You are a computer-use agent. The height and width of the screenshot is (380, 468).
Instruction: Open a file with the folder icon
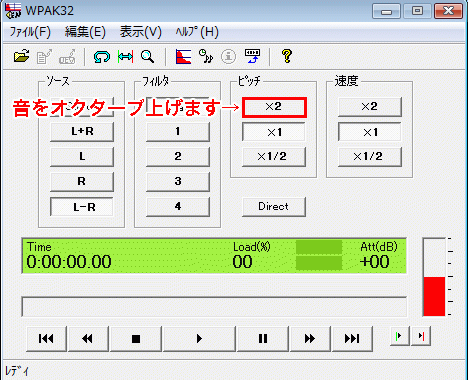(x=22, y=57)
